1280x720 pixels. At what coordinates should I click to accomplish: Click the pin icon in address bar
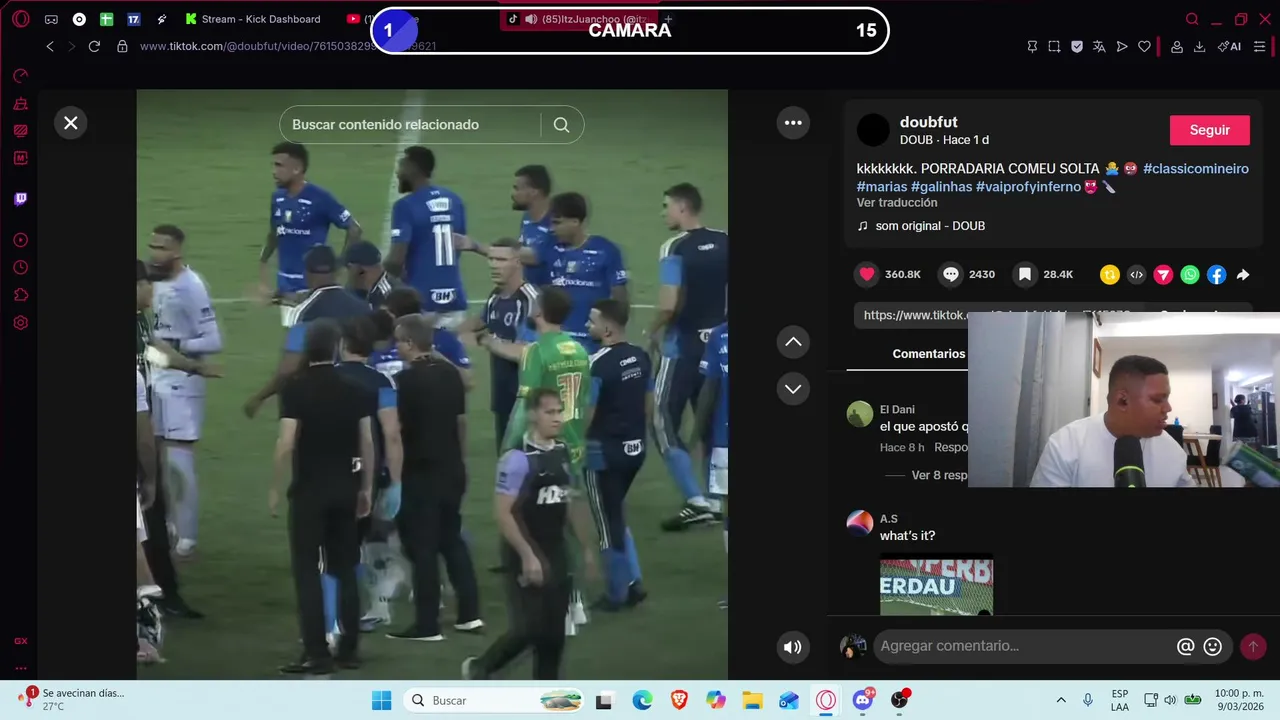(1032, 46)
